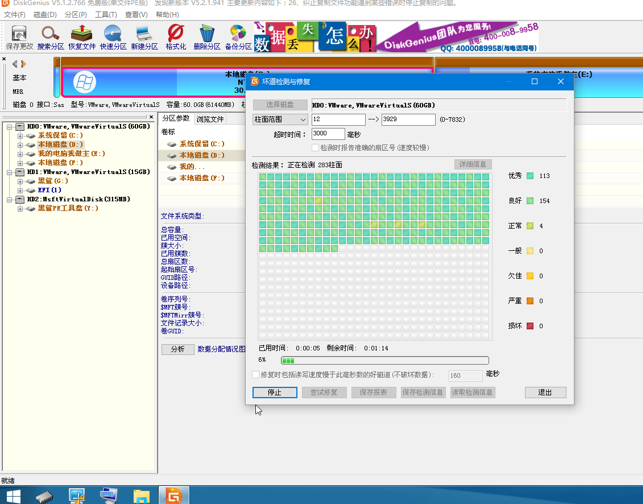Viewport: 643px width, 504px height.
Task: Launch the 恢复文件 (Recover Files) tool
Action: [x=81, y=38]
